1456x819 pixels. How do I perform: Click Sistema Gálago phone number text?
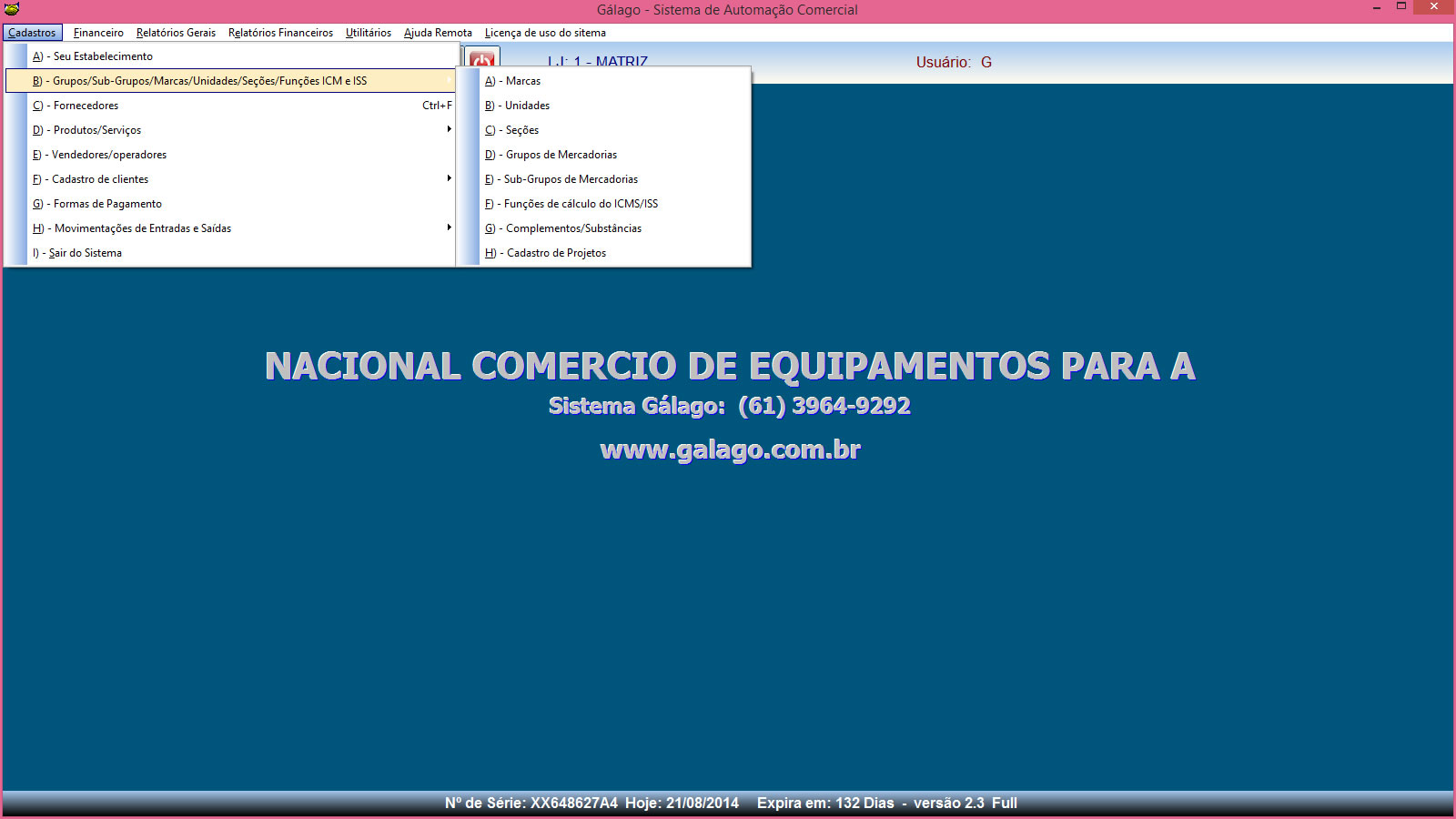[x=729, y=406]
